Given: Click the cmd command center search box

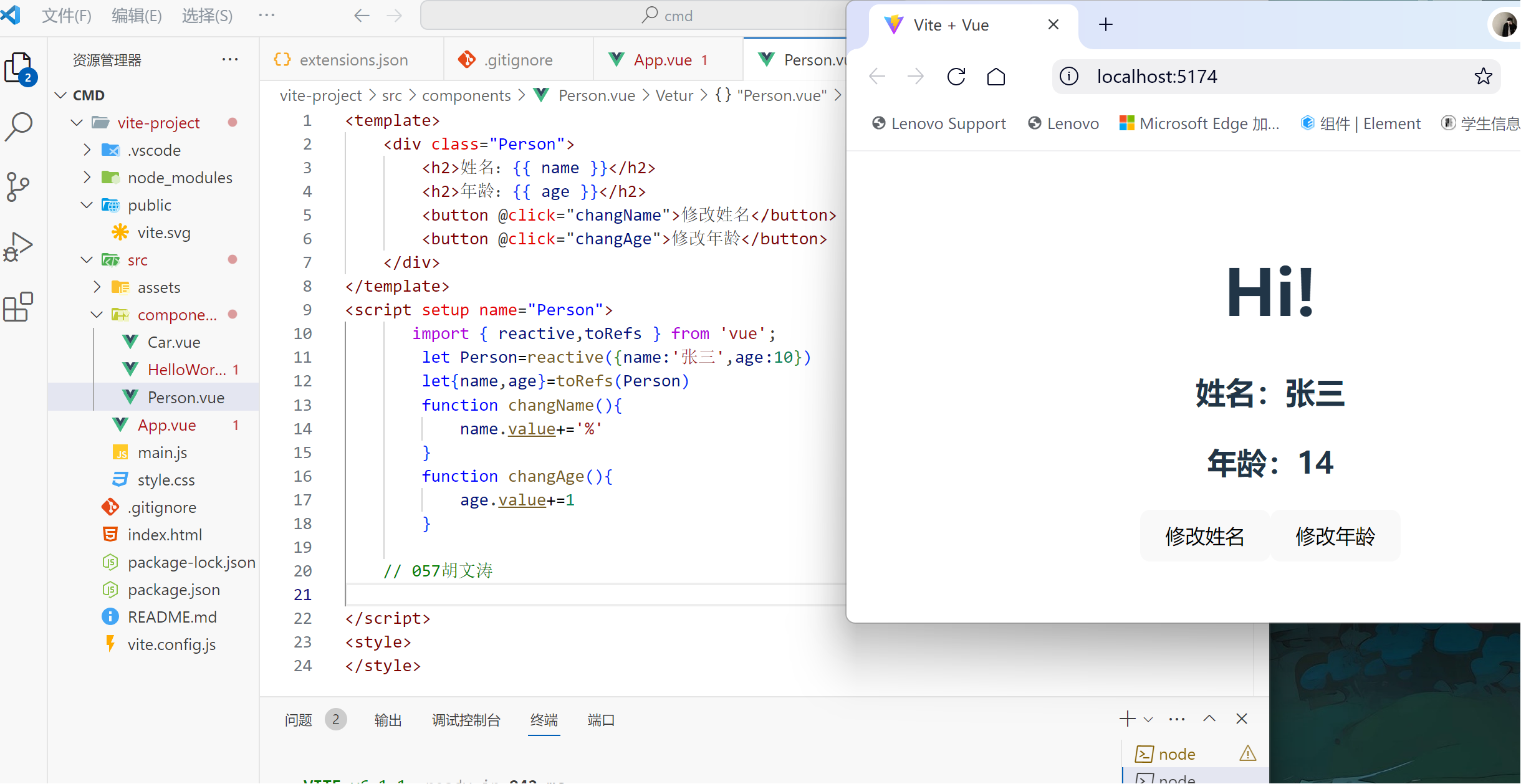Looking at the screenshot, I should [633, 16].
